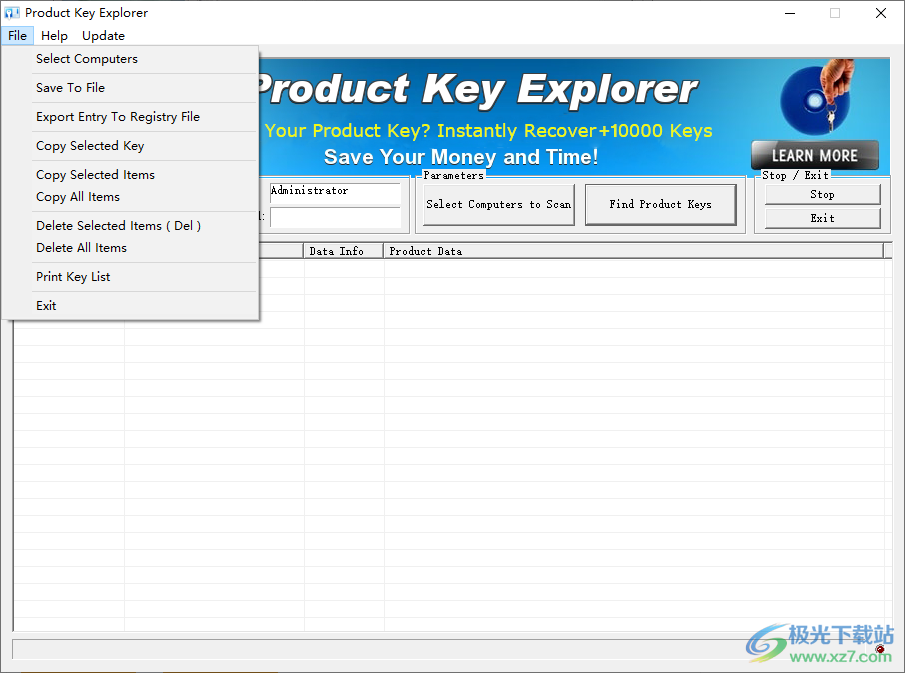
Task: Click the Select Computers to Scan button
Action: coord(499,204)
